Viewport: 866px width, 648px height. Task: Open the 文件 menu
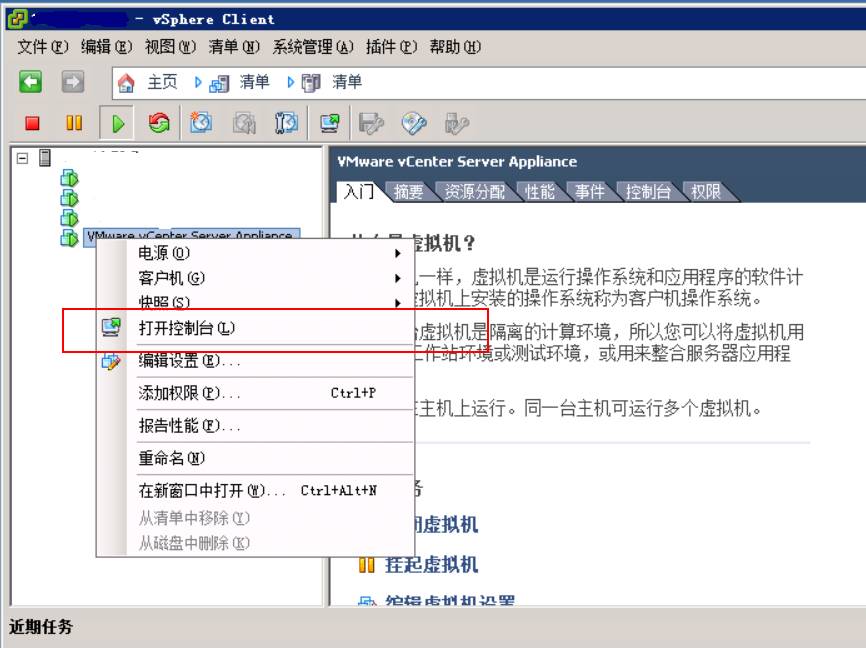click(x=43, y=46)
